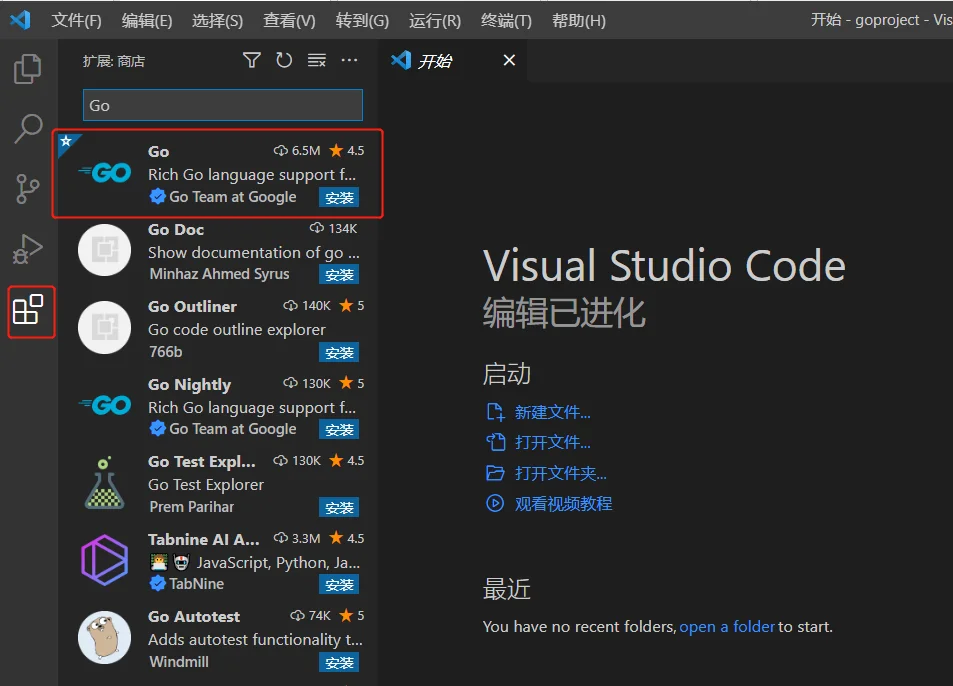Click the 766b publisher name

[165, 351]
